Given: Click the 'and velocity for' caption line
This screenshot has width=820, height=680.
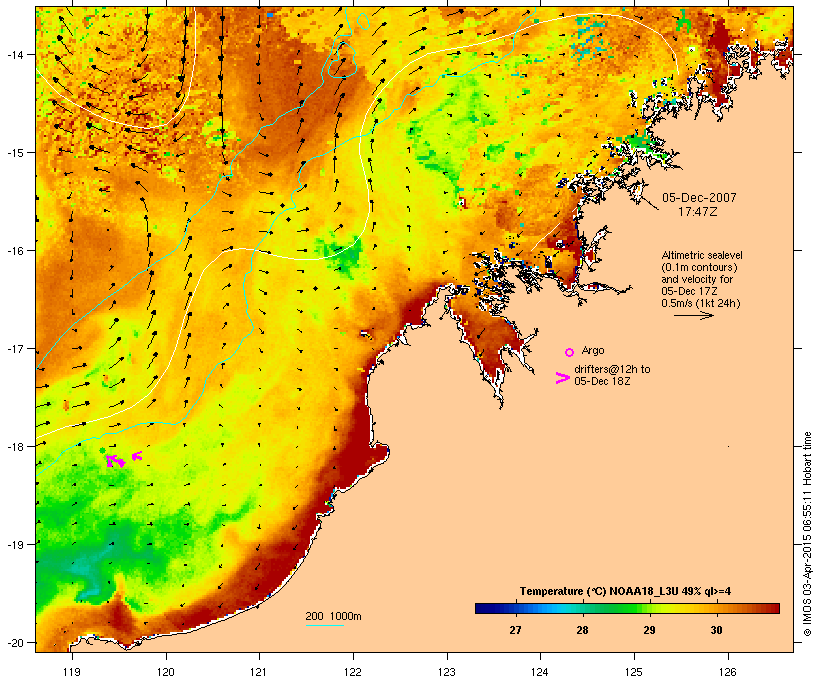Looking at the screenshot, I should [697, 279].
